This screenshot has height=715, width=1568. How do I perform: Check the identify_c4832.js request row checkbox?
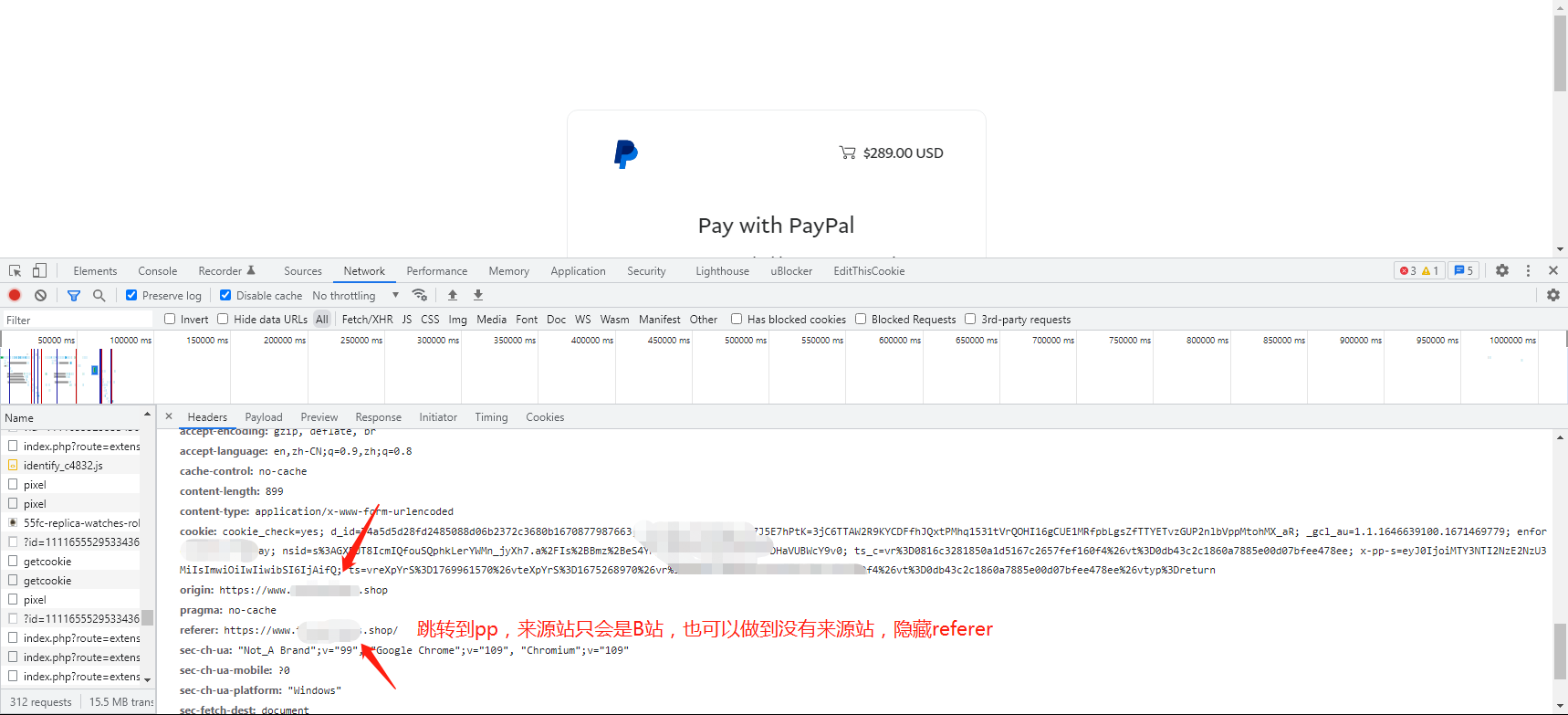point(13,465)
